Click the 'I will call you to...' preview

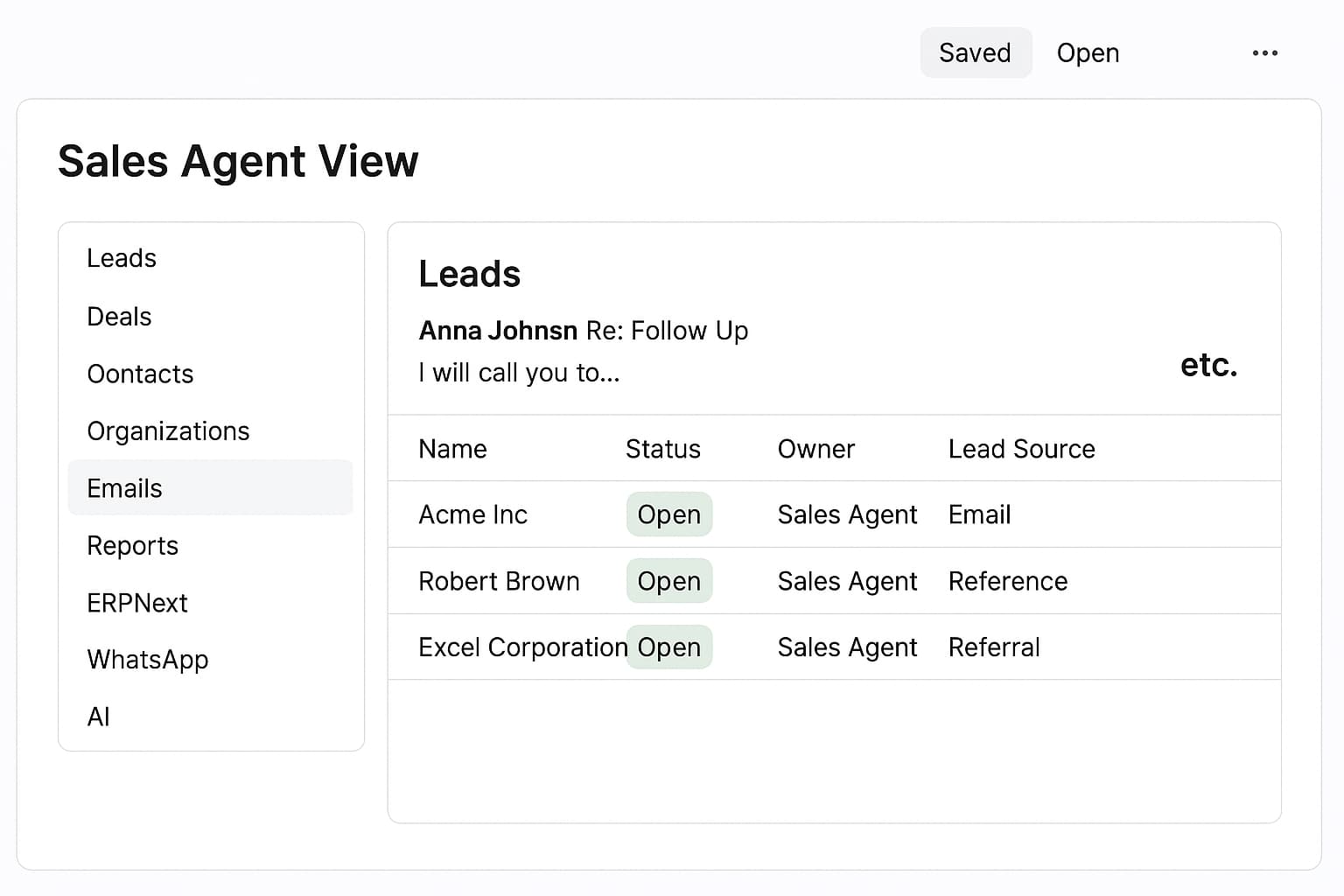click(519, 373)
